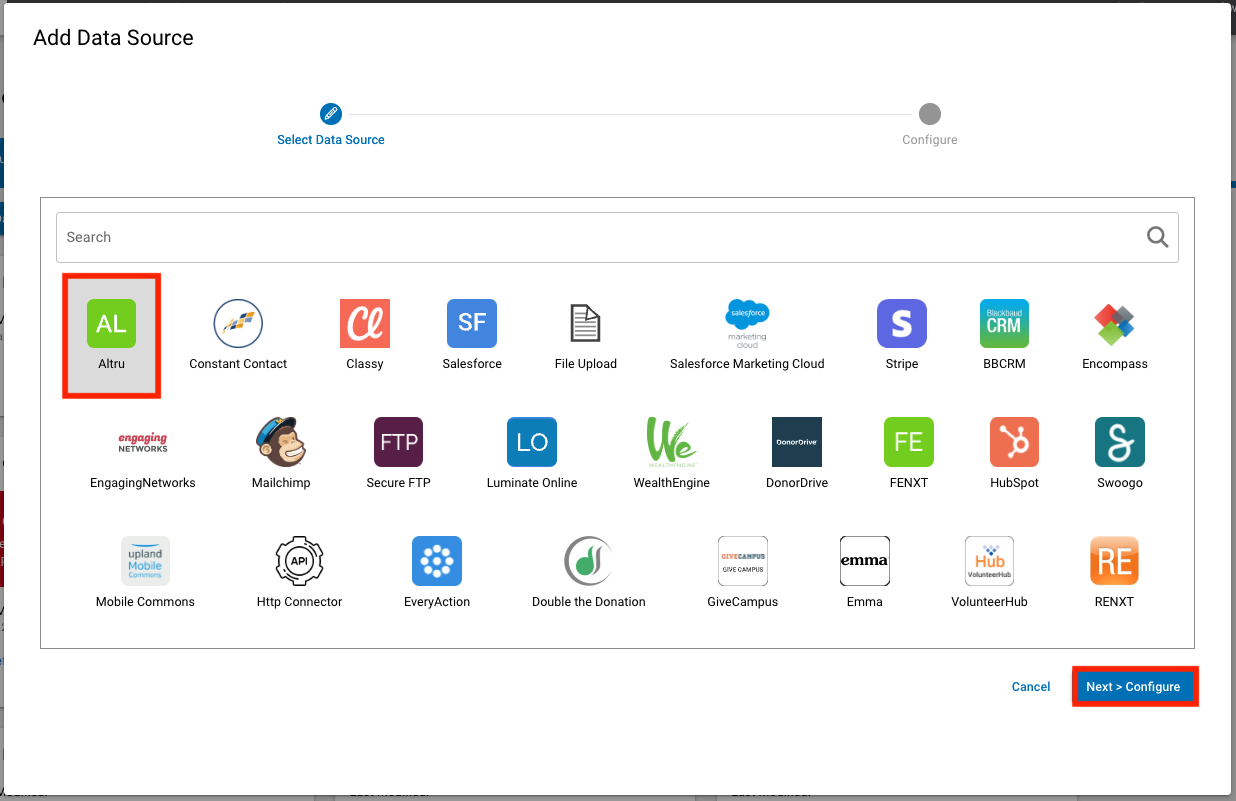Select the File Upload option
The width and height of the screenshot is (1236, 801).
(x=585, y=323)
